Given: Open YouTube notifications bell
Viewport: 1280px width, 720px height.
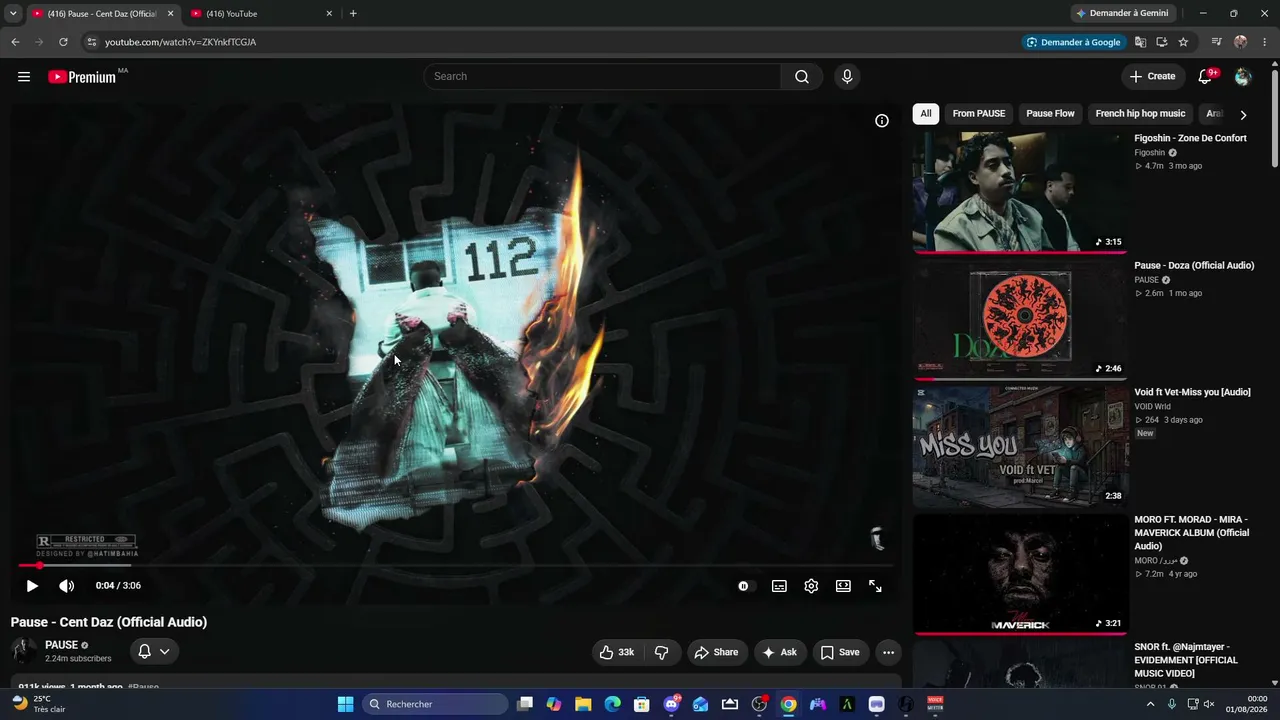Looking at the screenshot, I should click(1205, 77).
